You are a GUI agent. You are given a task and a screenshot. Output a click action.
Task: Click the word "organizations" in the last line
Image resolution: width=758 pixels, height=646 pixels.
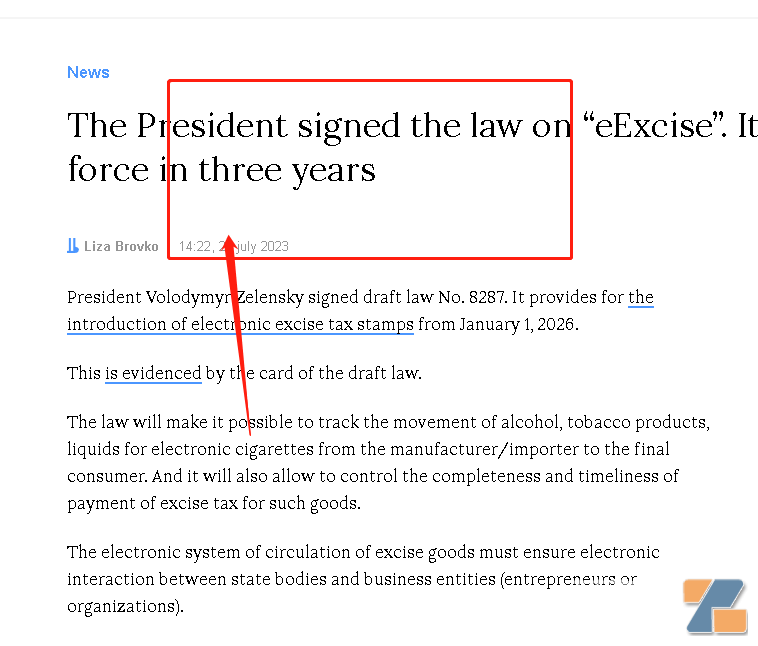tap(120, 606)
